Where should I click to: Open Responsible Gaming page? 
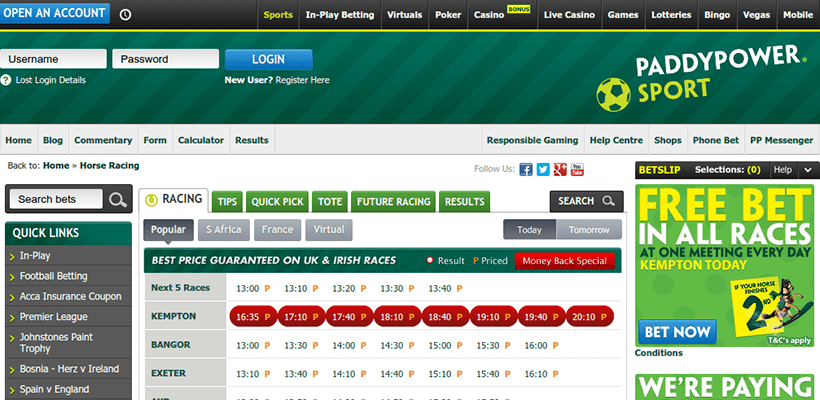pyautogui.click(x=532, y=140)
